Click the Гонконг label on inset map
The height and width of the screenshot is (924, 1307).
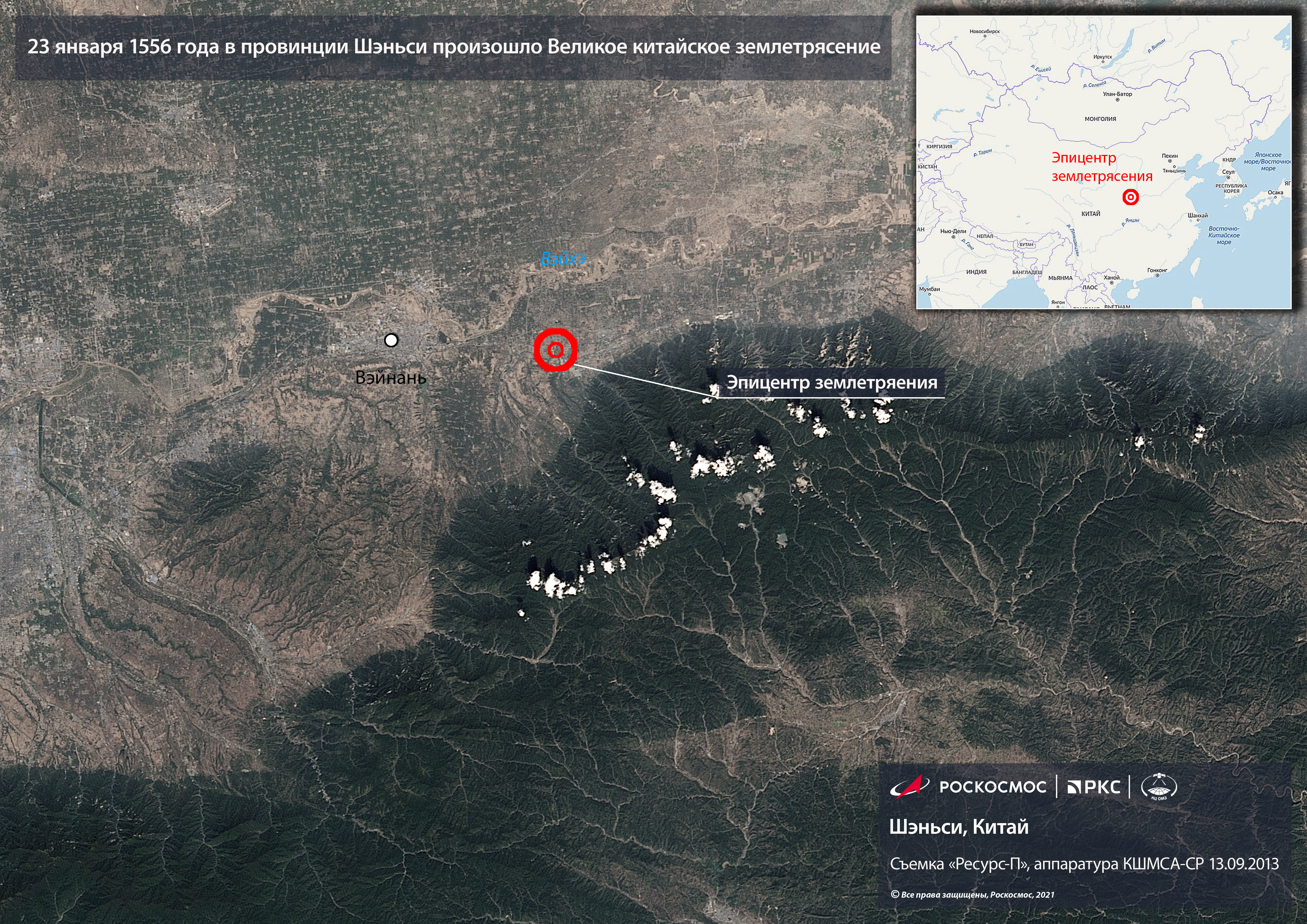pos(1157,270)
